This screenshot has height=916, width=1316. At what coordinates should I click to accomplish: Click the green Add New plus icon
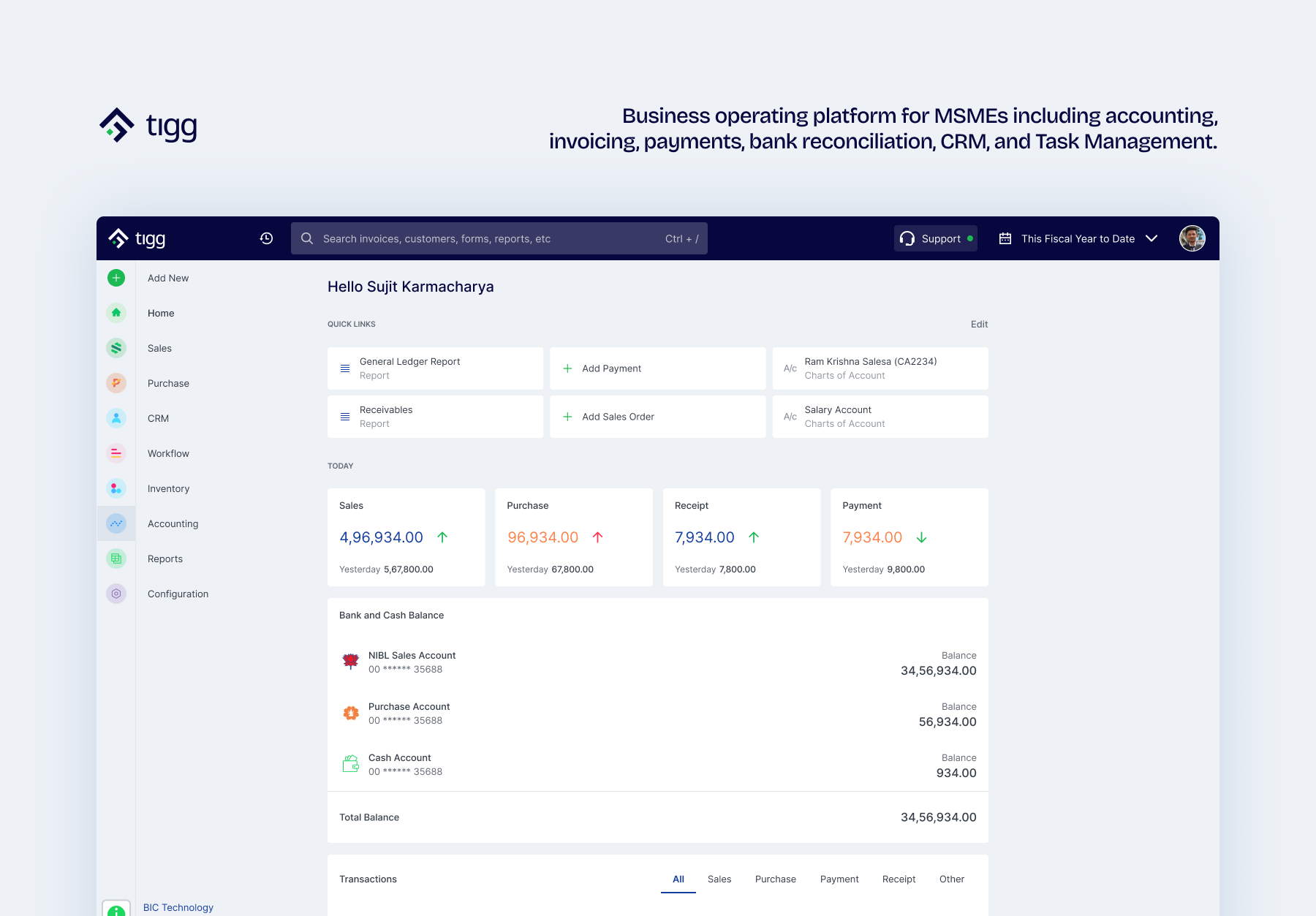pyautogui.click(x=116, y=278)
